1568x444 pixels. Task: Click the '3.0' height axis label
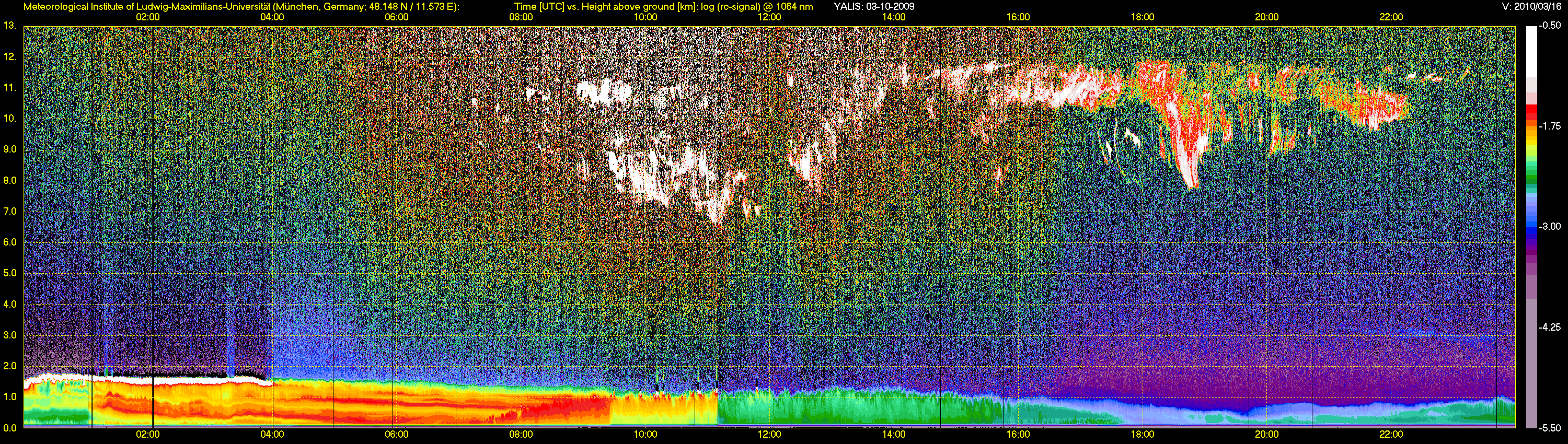(9, 335)
